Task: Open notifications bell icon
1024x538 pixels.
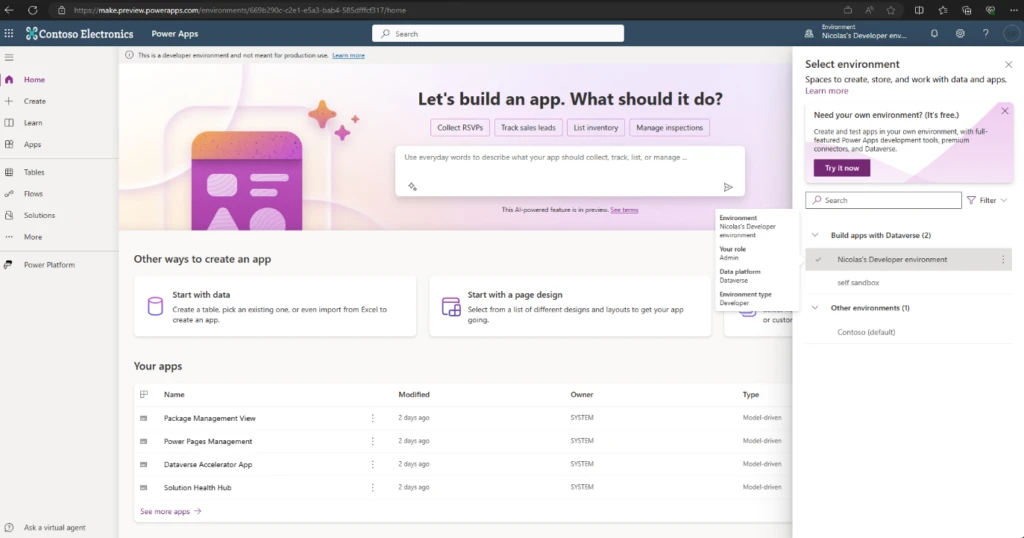Action: [934, 33]
